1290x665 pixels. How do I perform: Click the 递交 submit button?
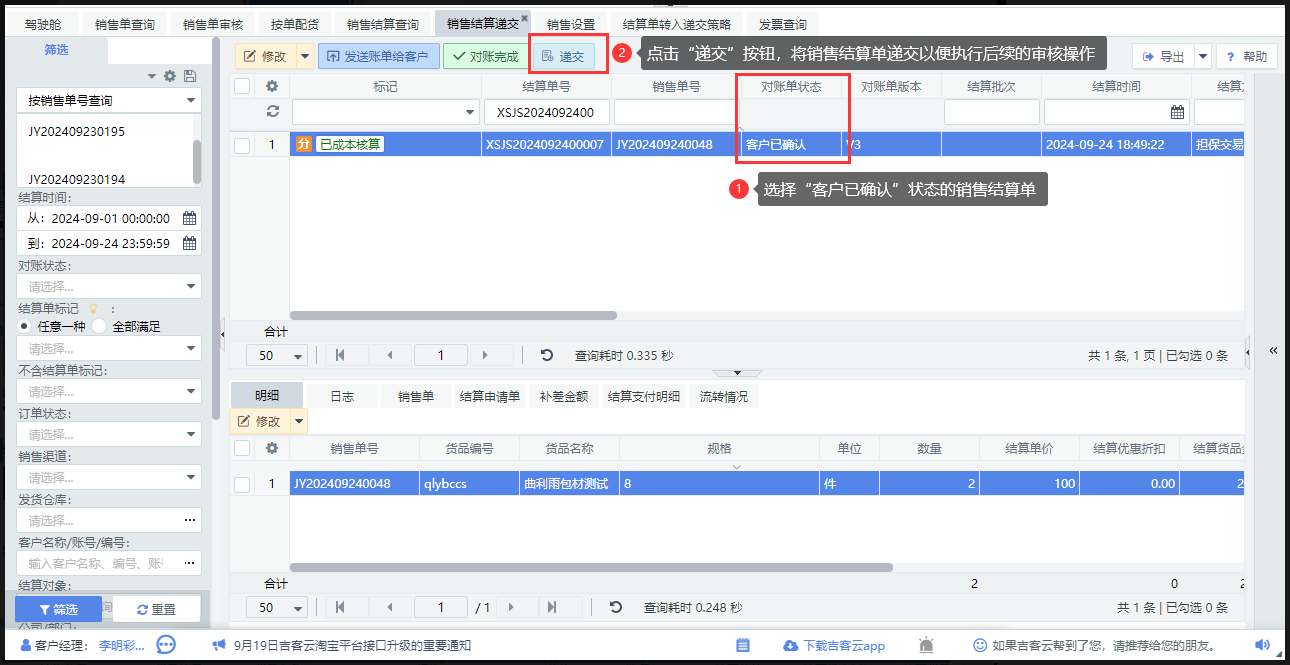[x=563, y=57]
